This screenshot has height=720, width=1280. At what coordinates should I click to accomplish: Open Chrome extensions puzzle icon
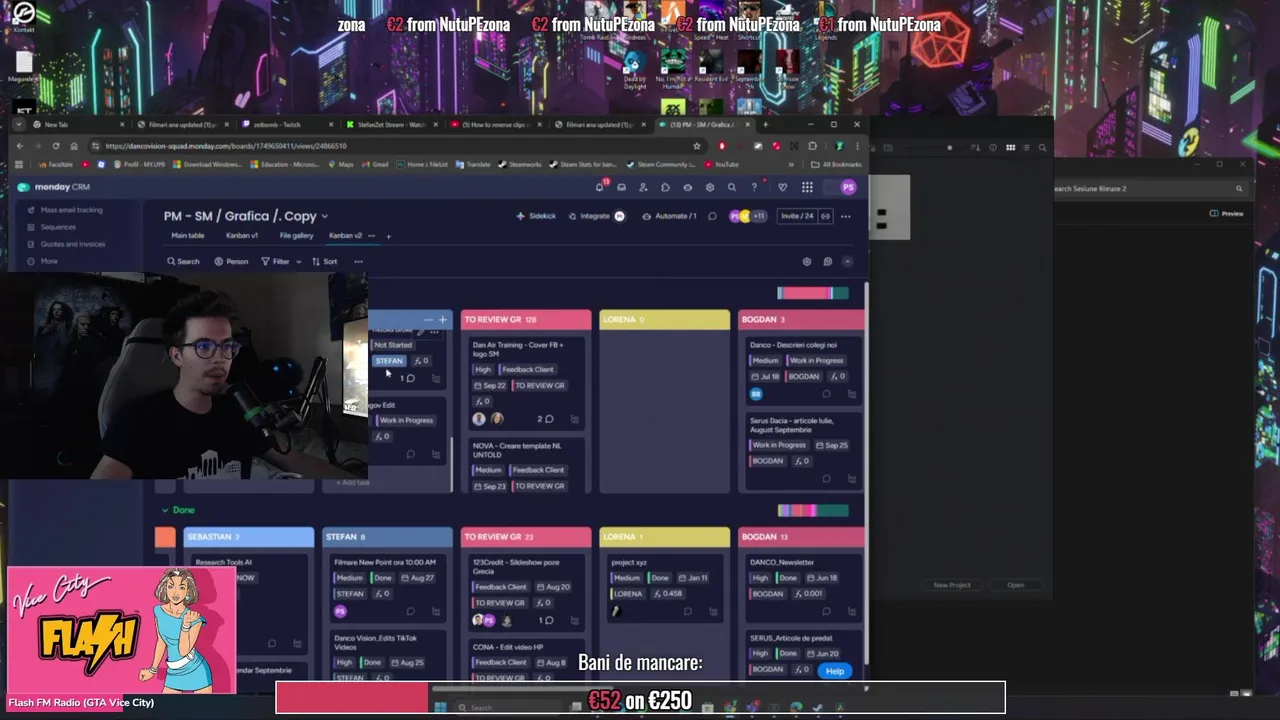[x=812, y=146]
